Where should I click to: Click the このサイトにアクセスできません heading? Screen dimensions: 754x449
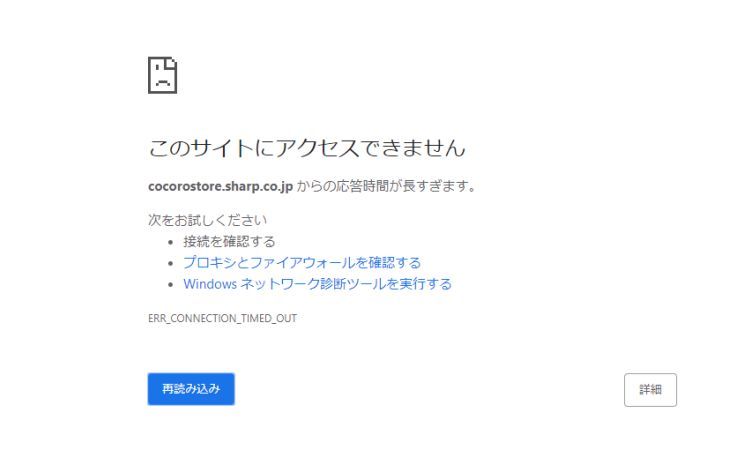coord(307,148)
